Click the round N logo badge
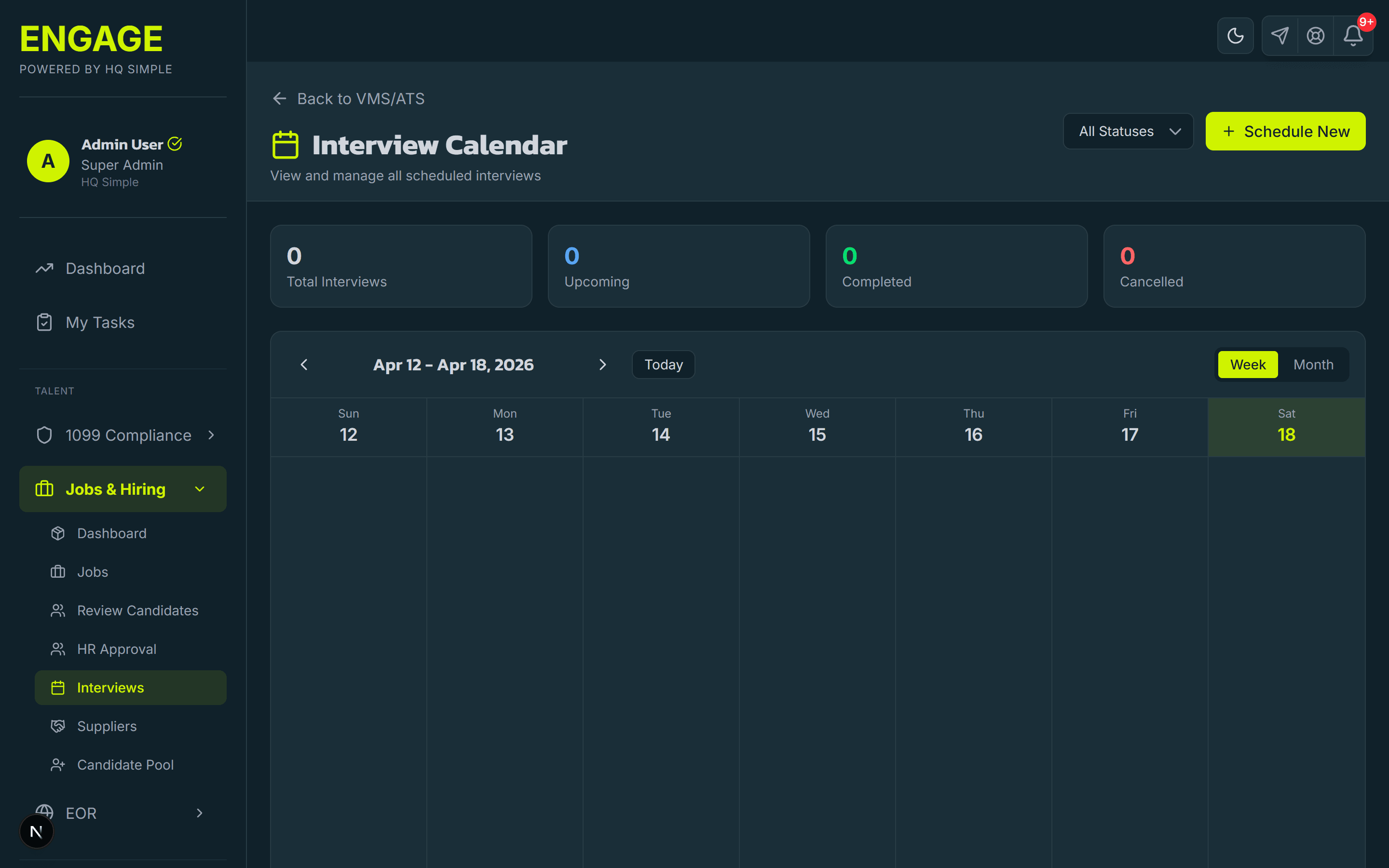This screenshot has width=1389, height=868. coord(36,831)
